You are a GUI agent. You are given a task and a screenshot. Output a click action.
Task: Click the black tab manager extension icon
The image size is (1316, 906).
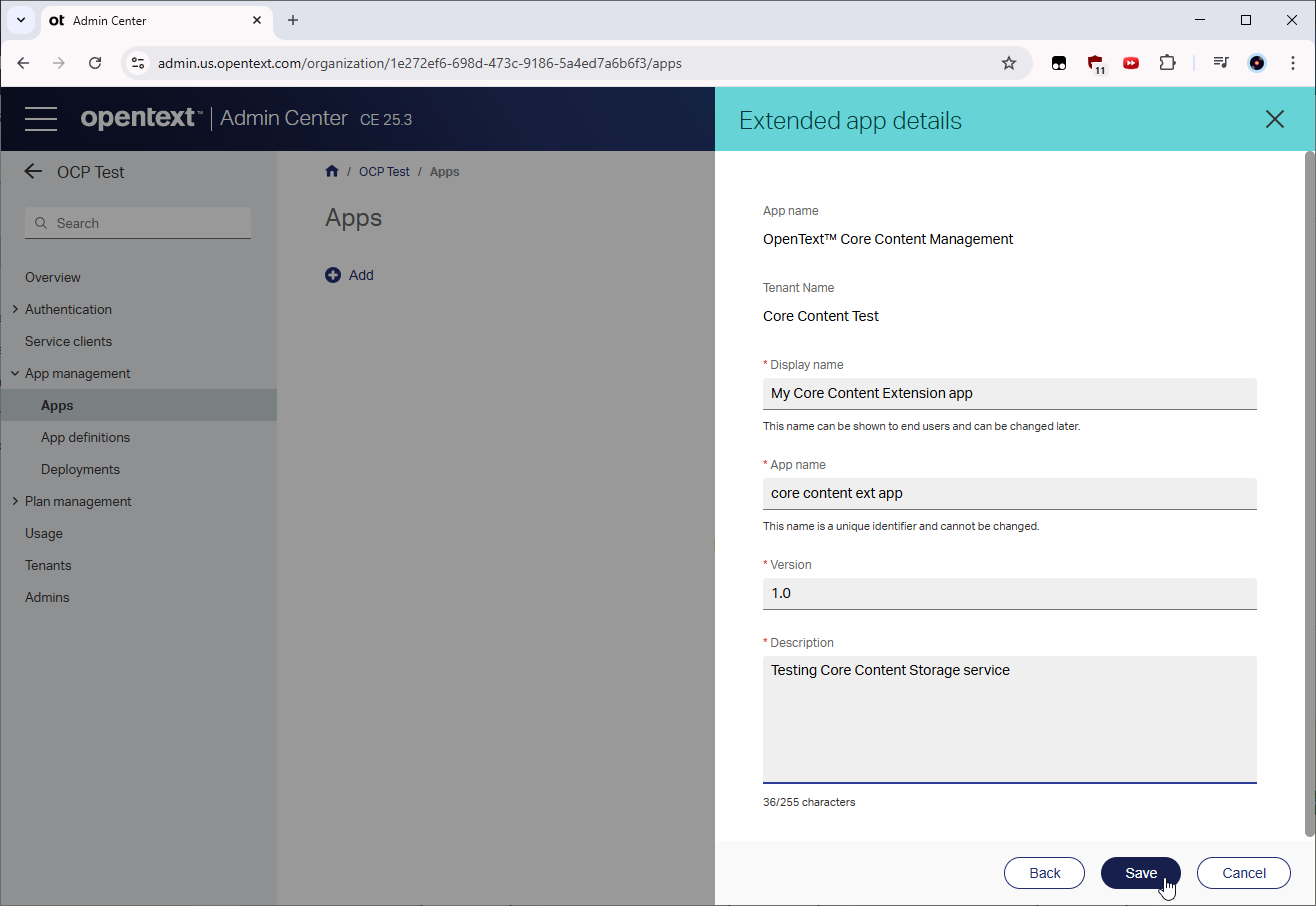1059,63
